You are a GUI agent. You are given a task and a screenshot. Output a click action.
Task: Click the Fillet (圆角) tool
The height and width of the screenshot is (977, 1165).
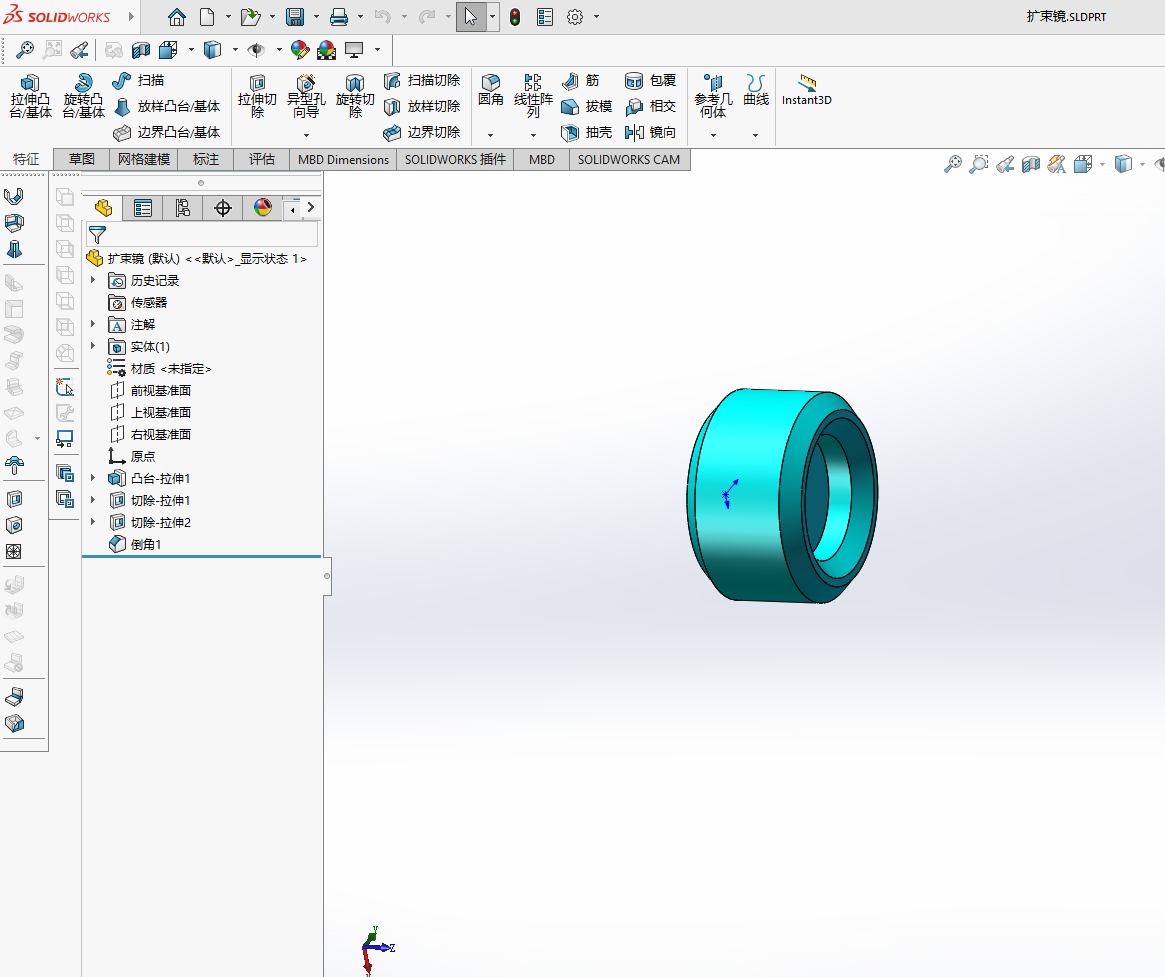pyautogui.click(x=490, y=89)
